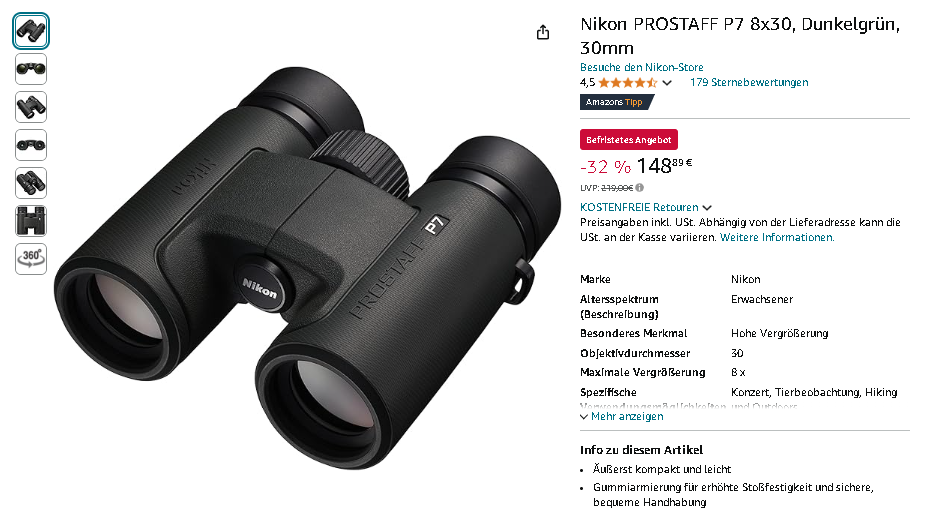
Task: Select the second front-view binocular thumbnail
Action: pos(31,69)
